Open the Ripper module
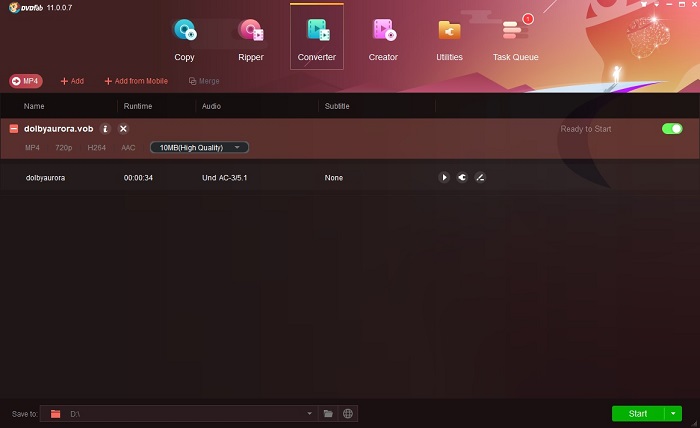 point(251,38)
